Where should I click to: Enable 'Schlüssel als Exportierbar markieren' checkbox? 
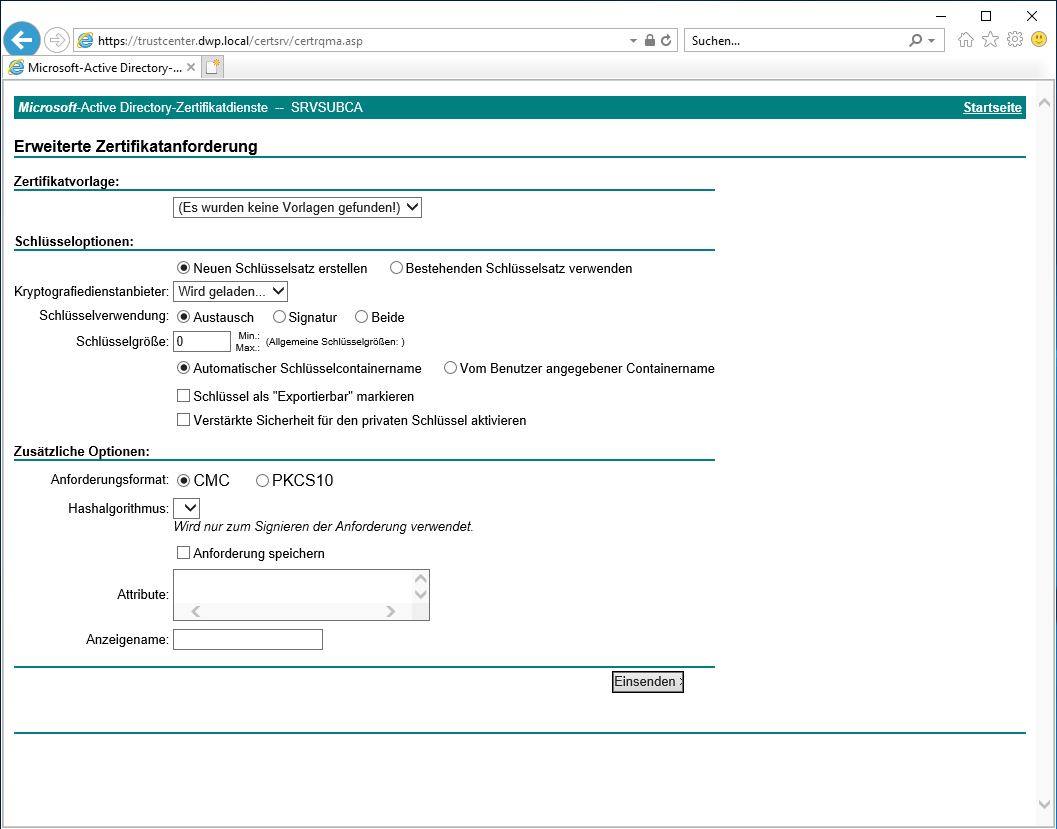coord(183,396)
